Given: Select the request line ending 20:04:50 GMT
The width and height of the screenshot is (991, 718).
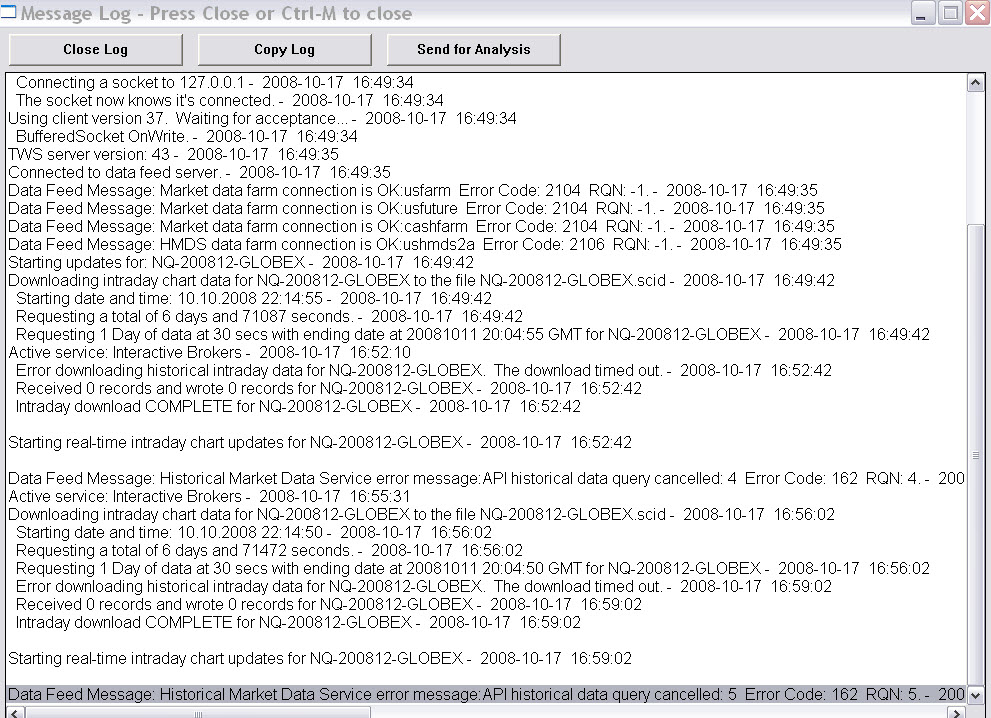Looking at the screenshot, I should pyautogui.click(x=473, y=569).
